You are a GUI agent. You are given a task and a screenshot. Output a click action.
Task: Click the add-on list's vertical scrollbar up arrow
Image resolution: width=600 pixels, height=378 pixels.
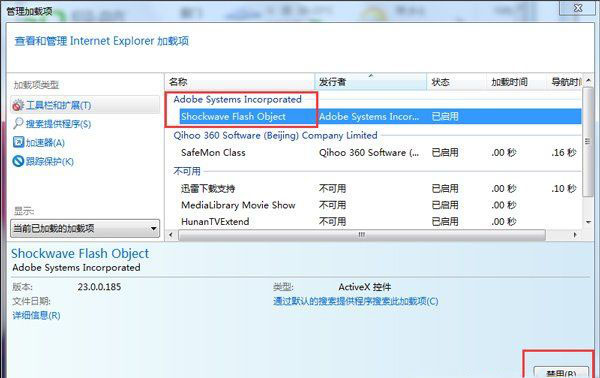588,80
